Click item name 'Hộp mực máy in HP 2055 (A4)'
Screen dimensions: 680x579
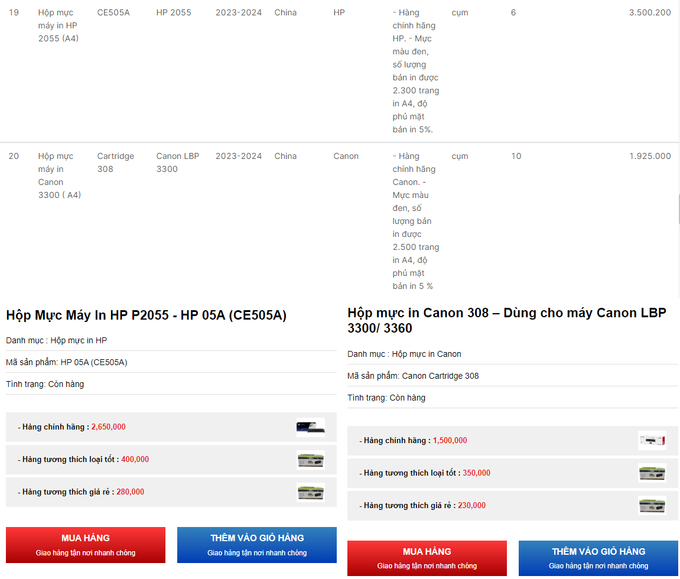pos(58,26)
